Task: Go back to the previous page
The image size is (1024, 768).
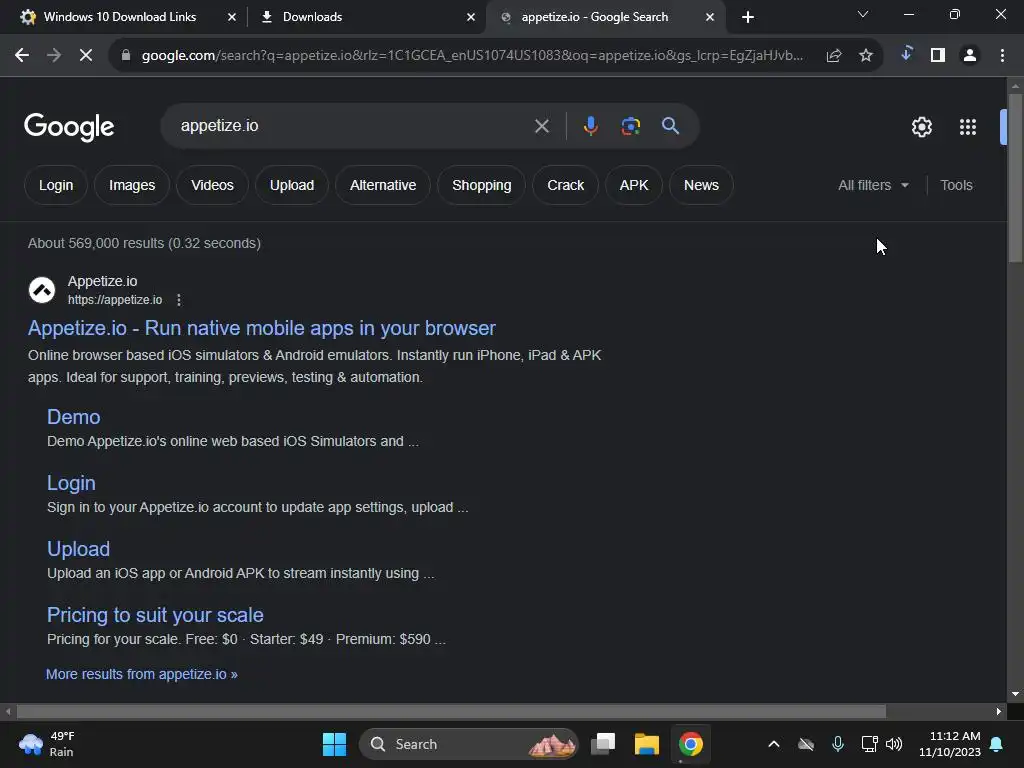Action: [22, 56]
